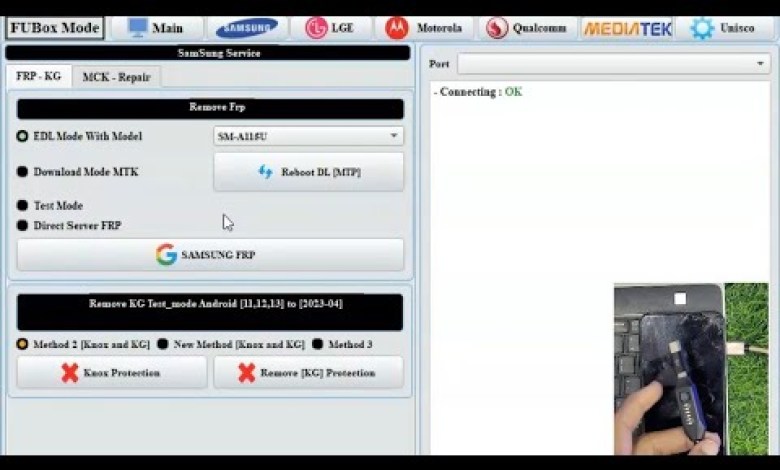
Task: Switch to the Samsung brand tab
Action: (x=247, y=28)
